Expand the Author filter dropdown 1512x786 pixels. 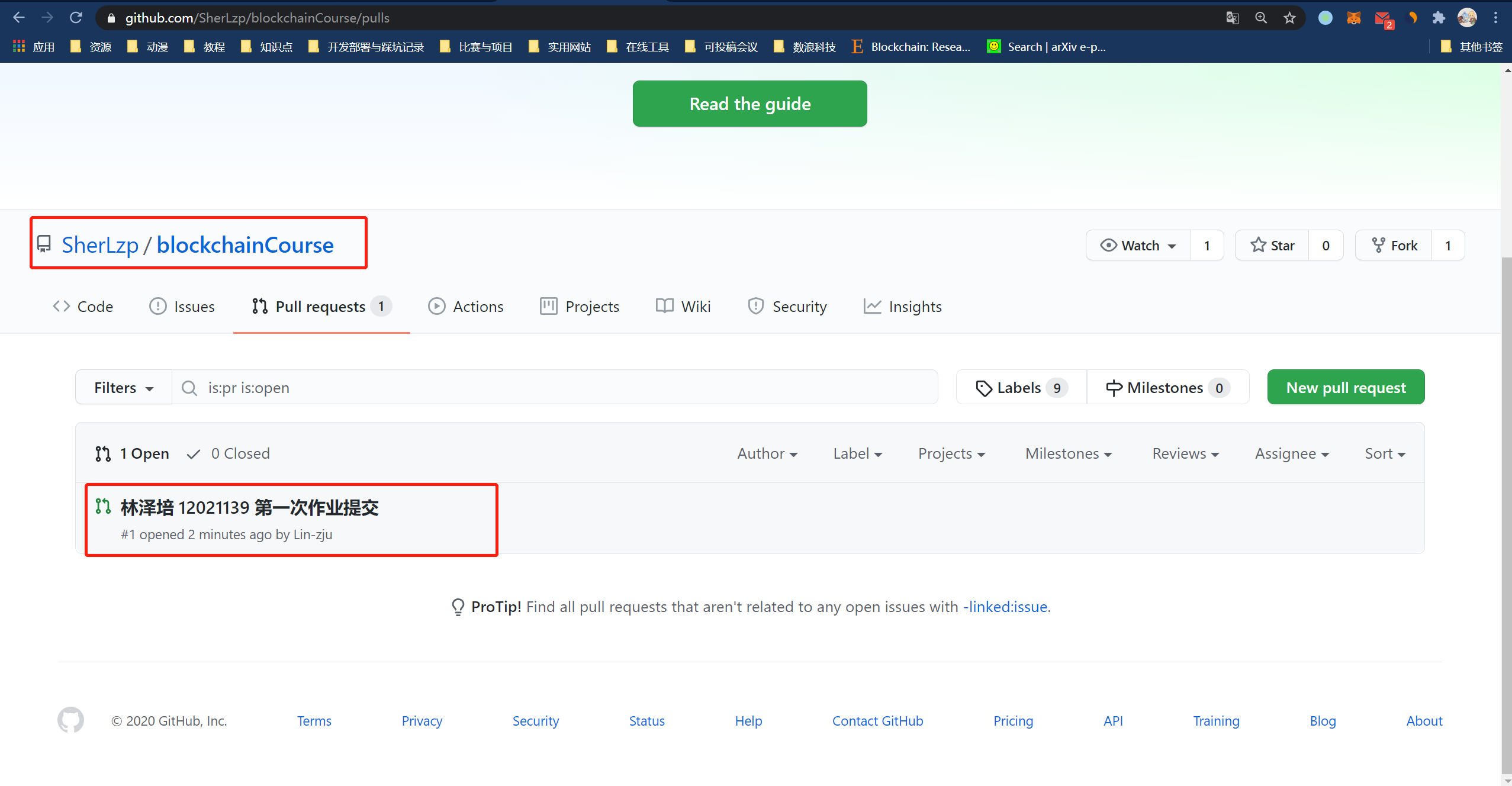(767, 453)
